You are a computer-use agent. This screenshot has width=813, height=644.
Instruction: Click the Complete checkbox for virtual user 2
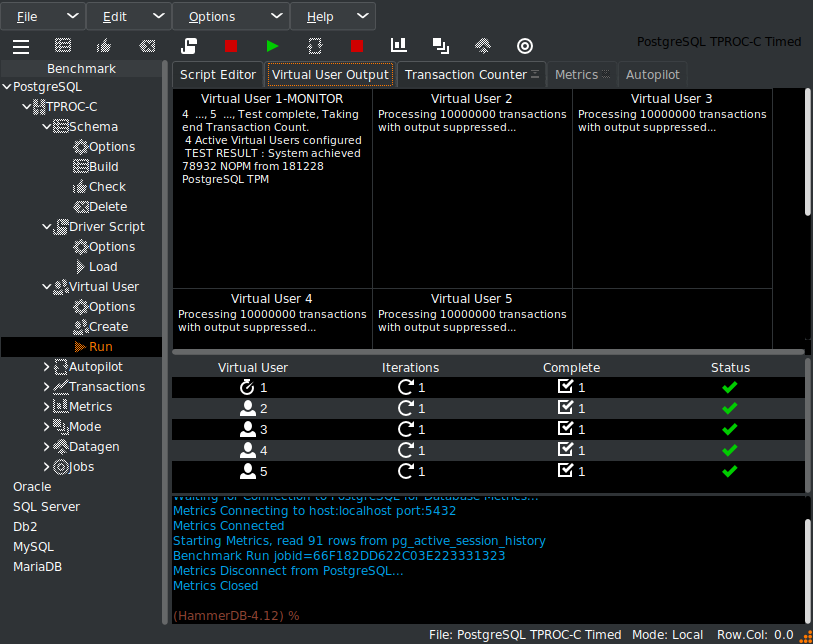(x=565, y=408)
